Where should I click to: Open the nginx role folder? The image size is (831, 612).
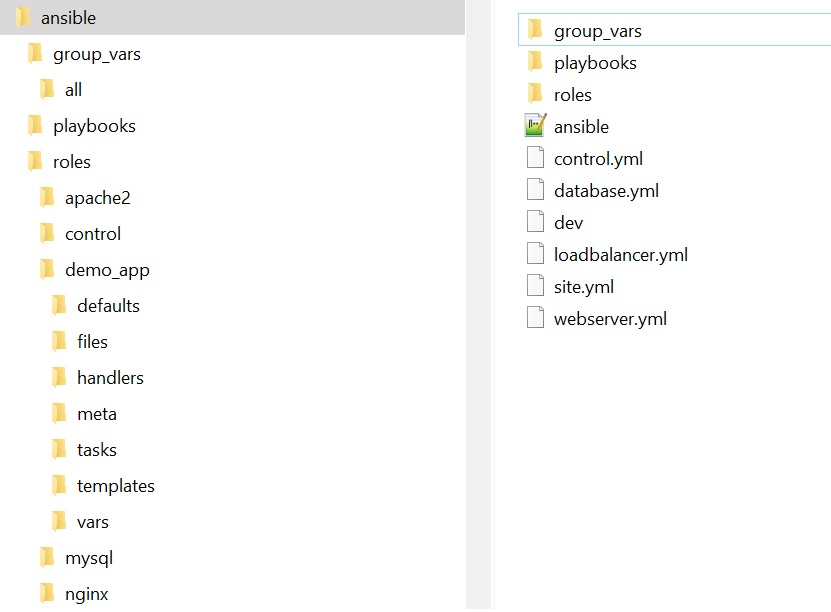tap(86, 594)
